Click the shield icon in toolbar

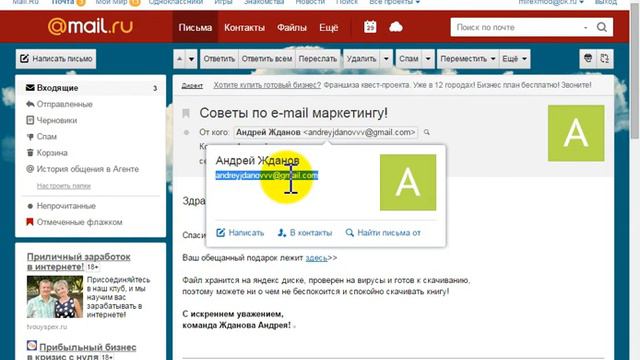(x=588, y=59)
